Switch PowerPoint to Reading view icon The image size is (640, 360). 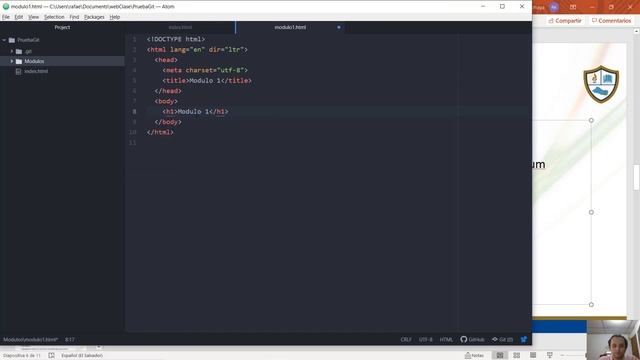pos(533,356)
